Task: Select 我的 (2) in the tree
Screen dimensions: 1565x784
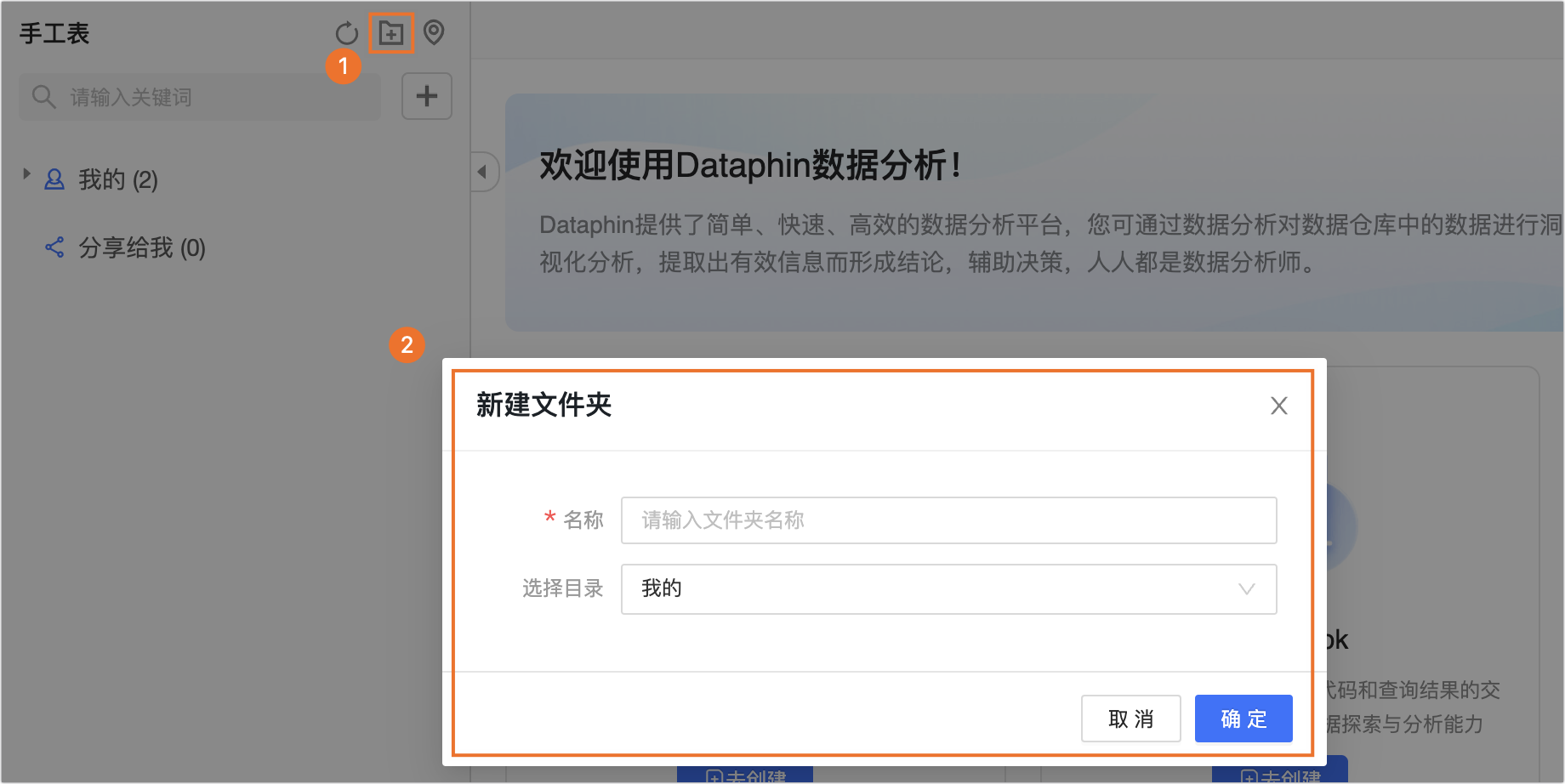Action: point(118,179)
